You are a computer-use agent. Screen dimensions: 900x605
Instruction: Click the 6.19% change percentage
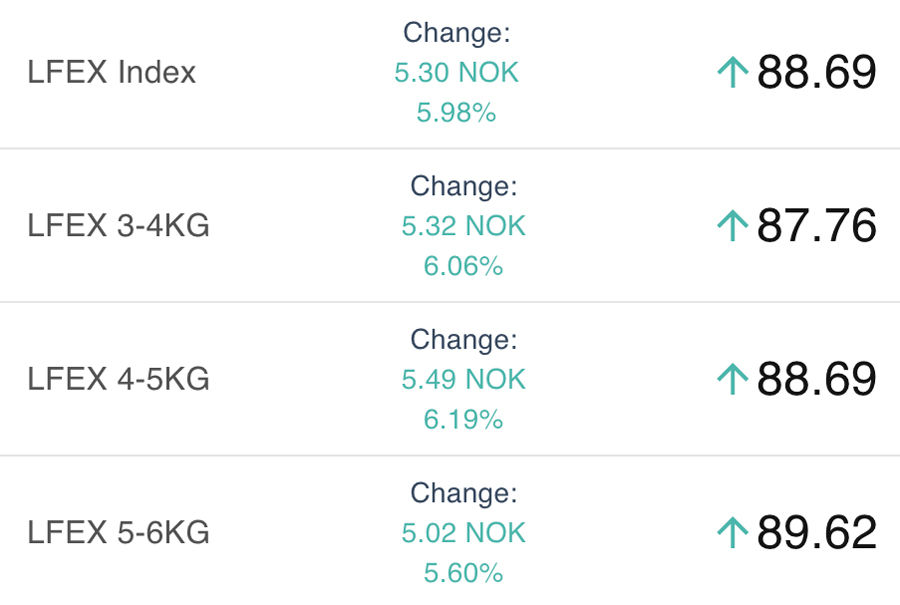point(463,420)
